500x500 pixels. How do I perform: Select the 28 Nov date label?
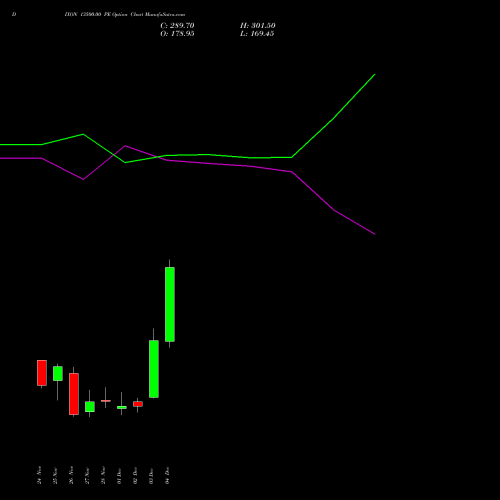coord(103,475)
